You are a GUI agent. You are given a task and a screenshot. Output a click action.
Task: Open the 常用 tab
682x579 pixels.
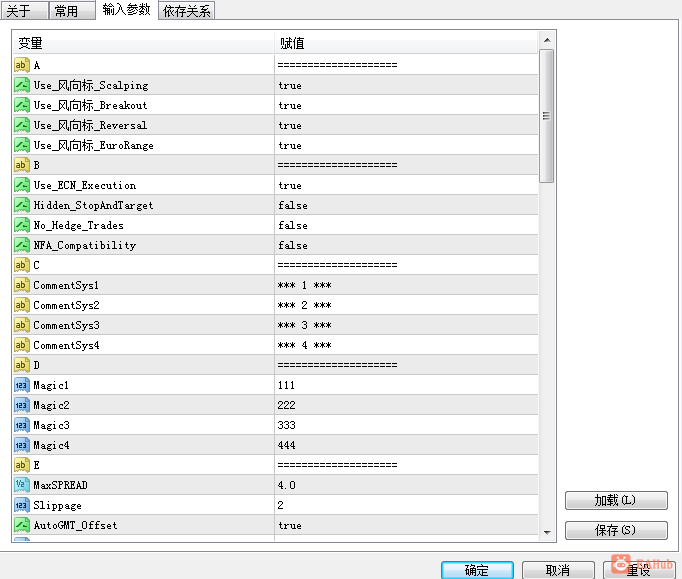[72, 10]
